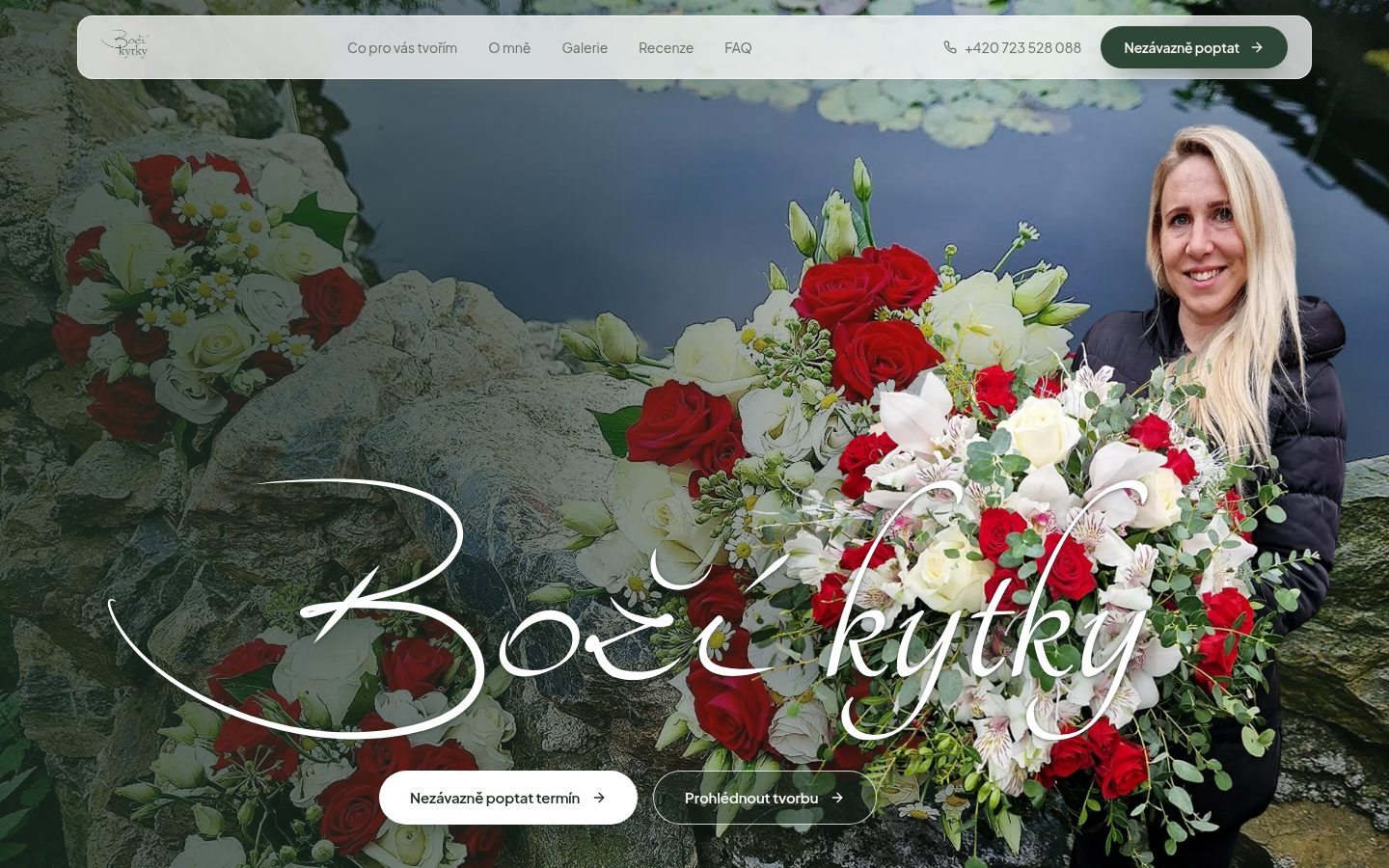The width and height of the screenshot is (1389, 868).
Task: Call the number +420 723 528 088
Action: tap(1022, 47)
